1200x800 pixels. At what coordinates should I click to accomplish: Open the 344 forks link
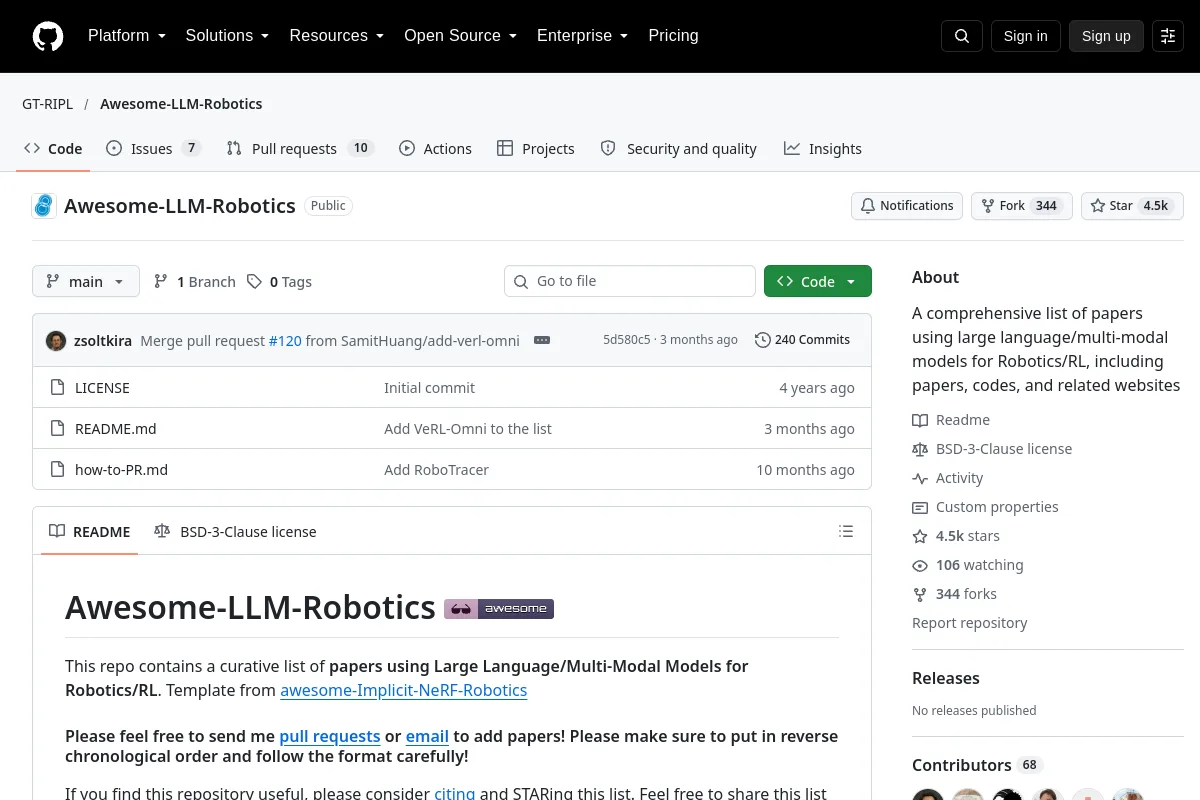click(x=954, y=594)
